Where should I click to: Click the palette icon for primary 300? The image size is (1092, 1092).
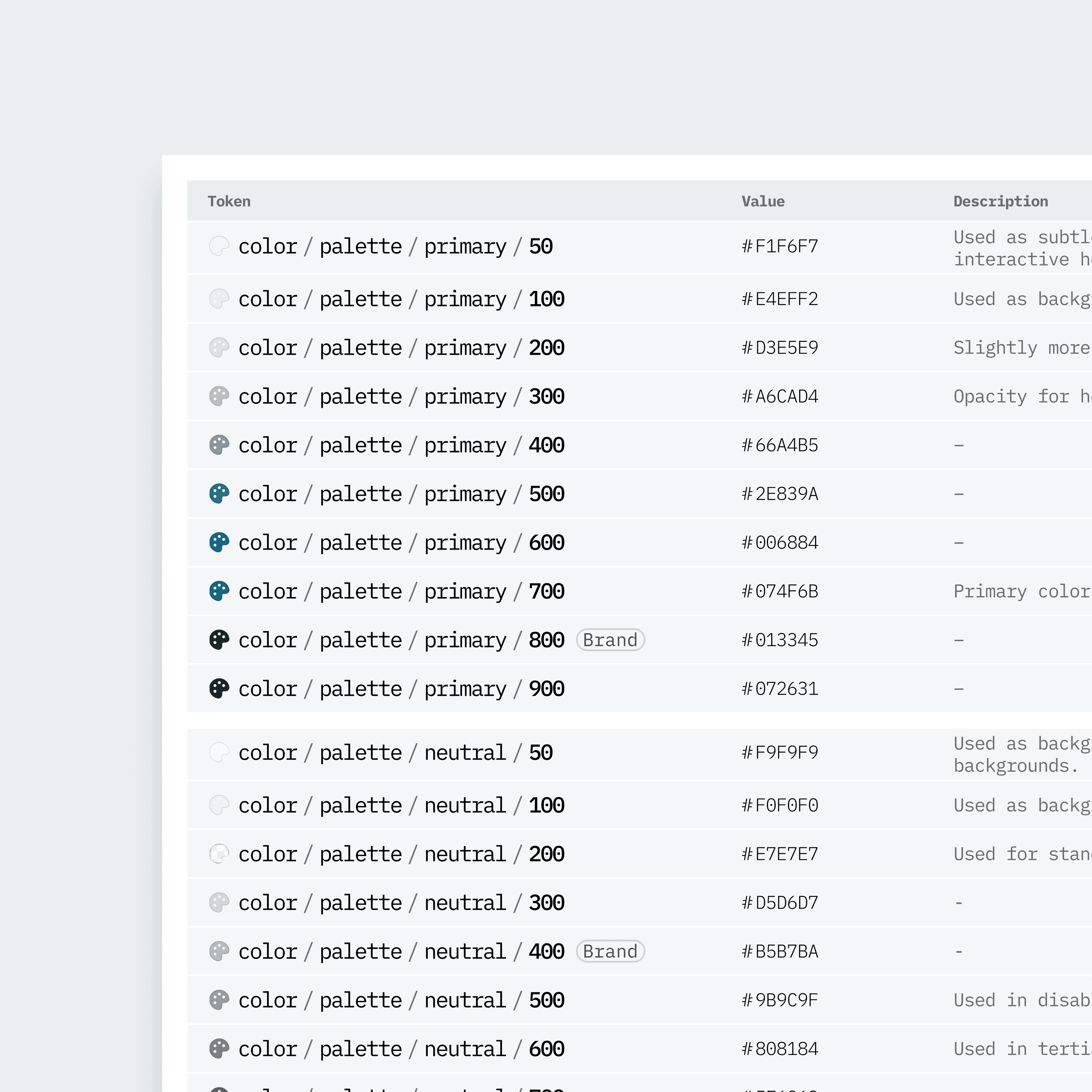click(219, 396)
